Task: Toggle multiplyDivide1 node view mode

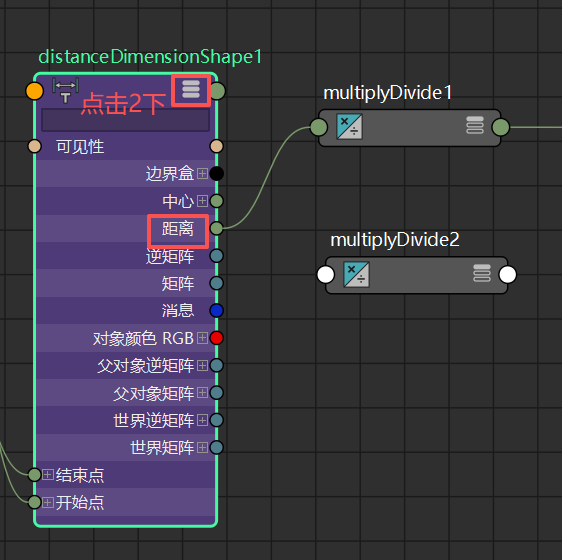Action: pyautogui.click(x=475, y=125)
